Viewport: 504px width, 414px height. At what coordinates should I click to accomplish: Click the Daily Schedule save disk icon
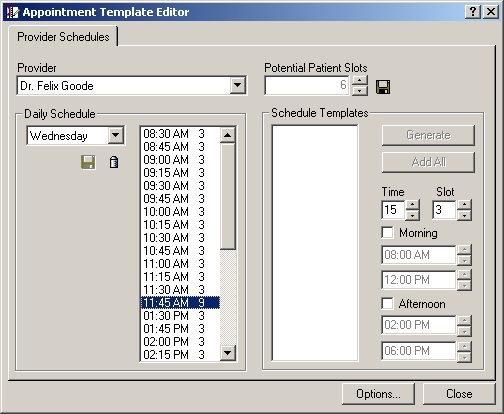coord(88,162)
